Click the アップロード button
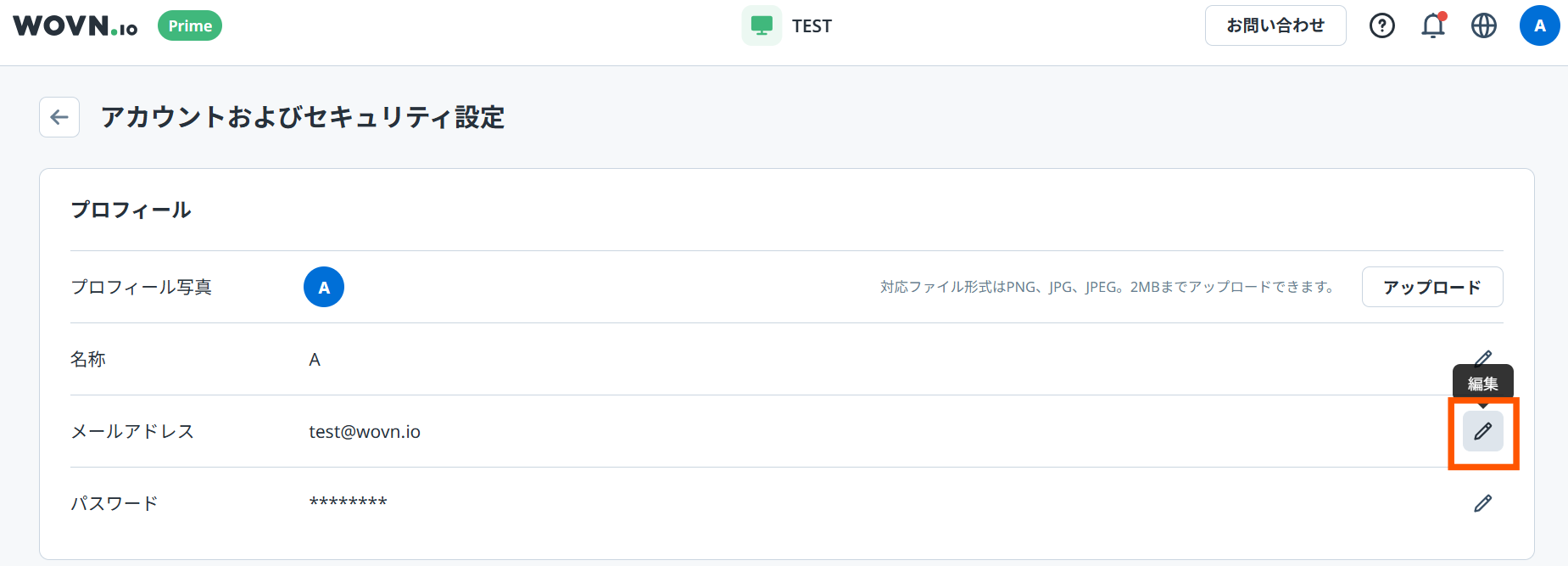This screenshot has width=1568, height=566. (1431, 287)
